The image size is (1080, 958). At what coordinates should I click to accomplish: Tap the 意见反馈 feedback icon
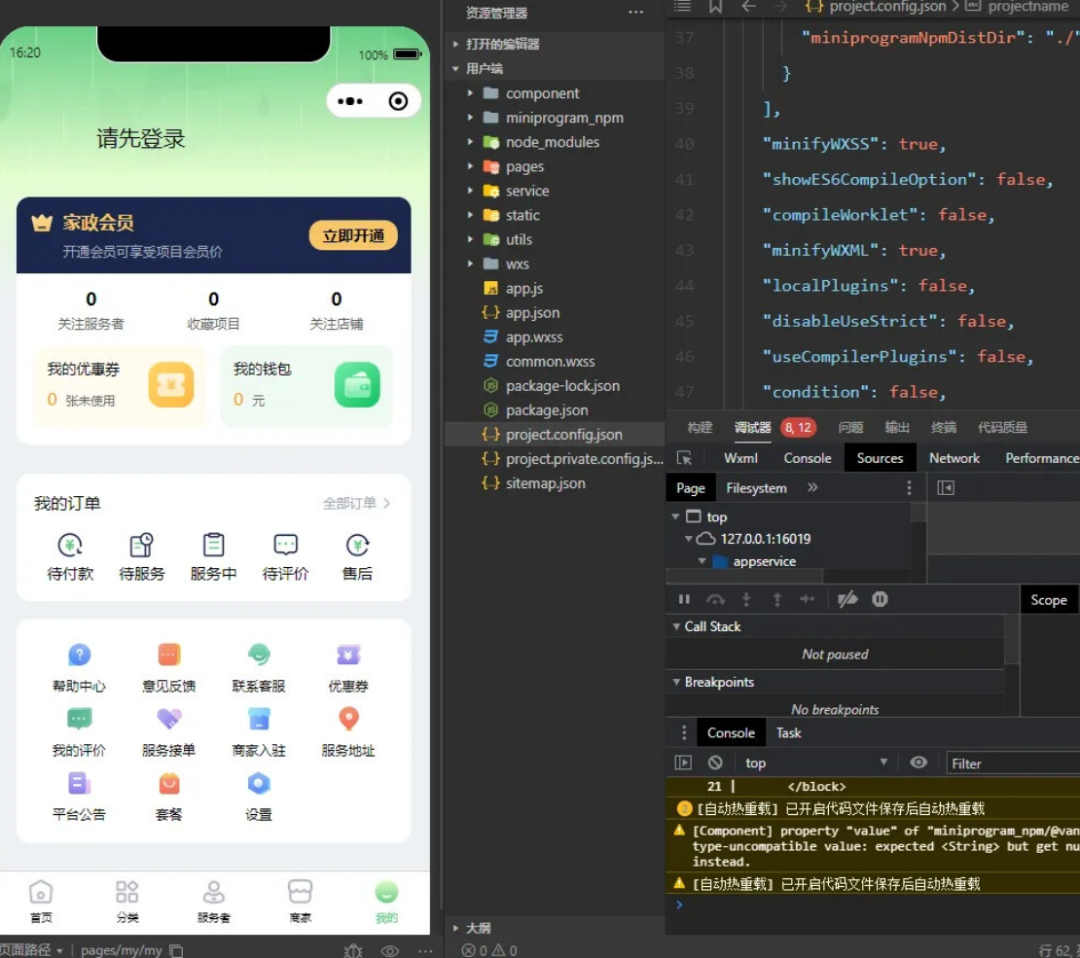point(169,656)
